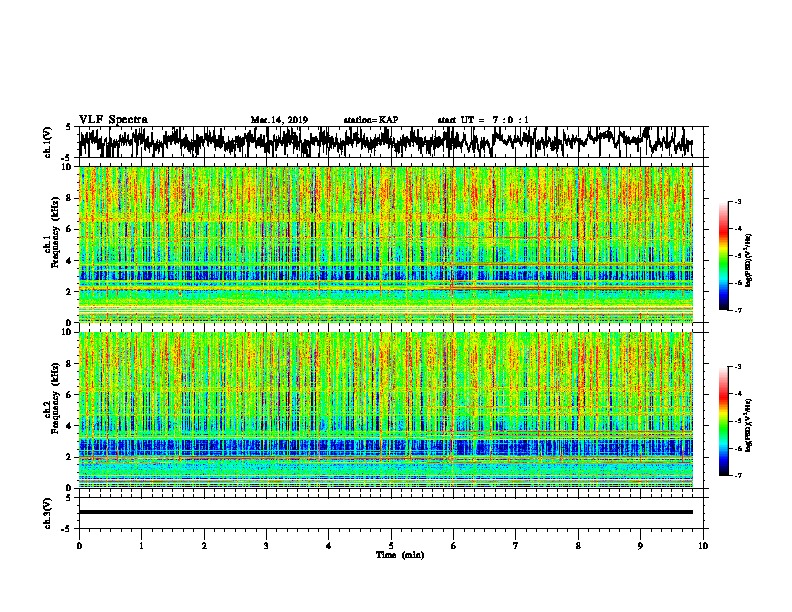
Task: Click the time axis tick label 5
Action: click(x=391, y=546)
